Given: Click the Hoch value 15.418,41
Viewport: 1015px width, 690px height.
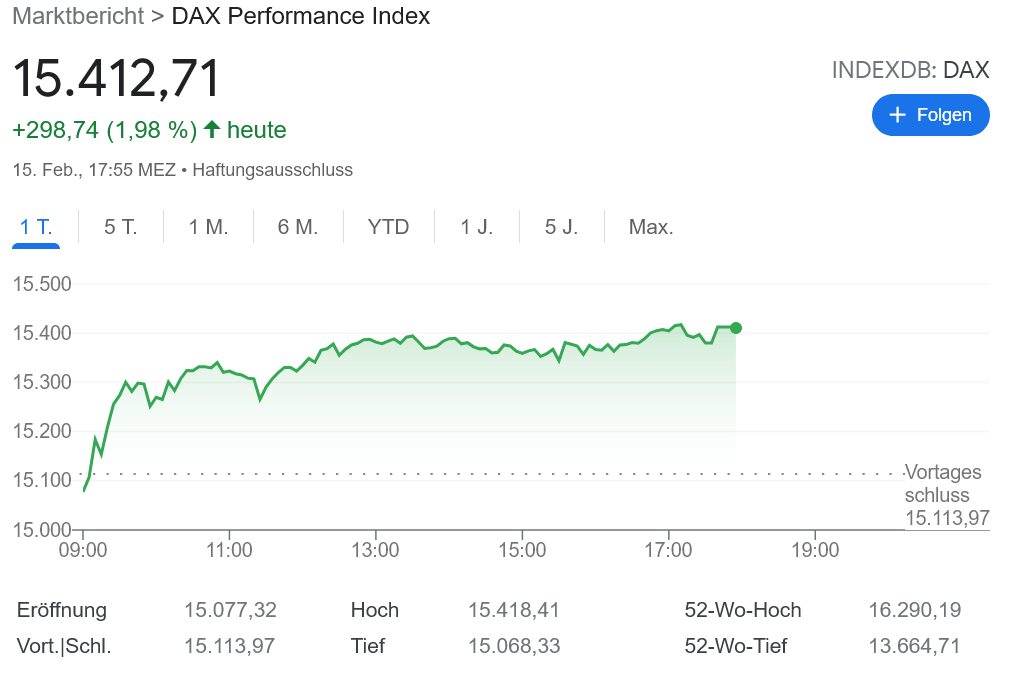Looking at the screenshot, I should click(513, 610).
